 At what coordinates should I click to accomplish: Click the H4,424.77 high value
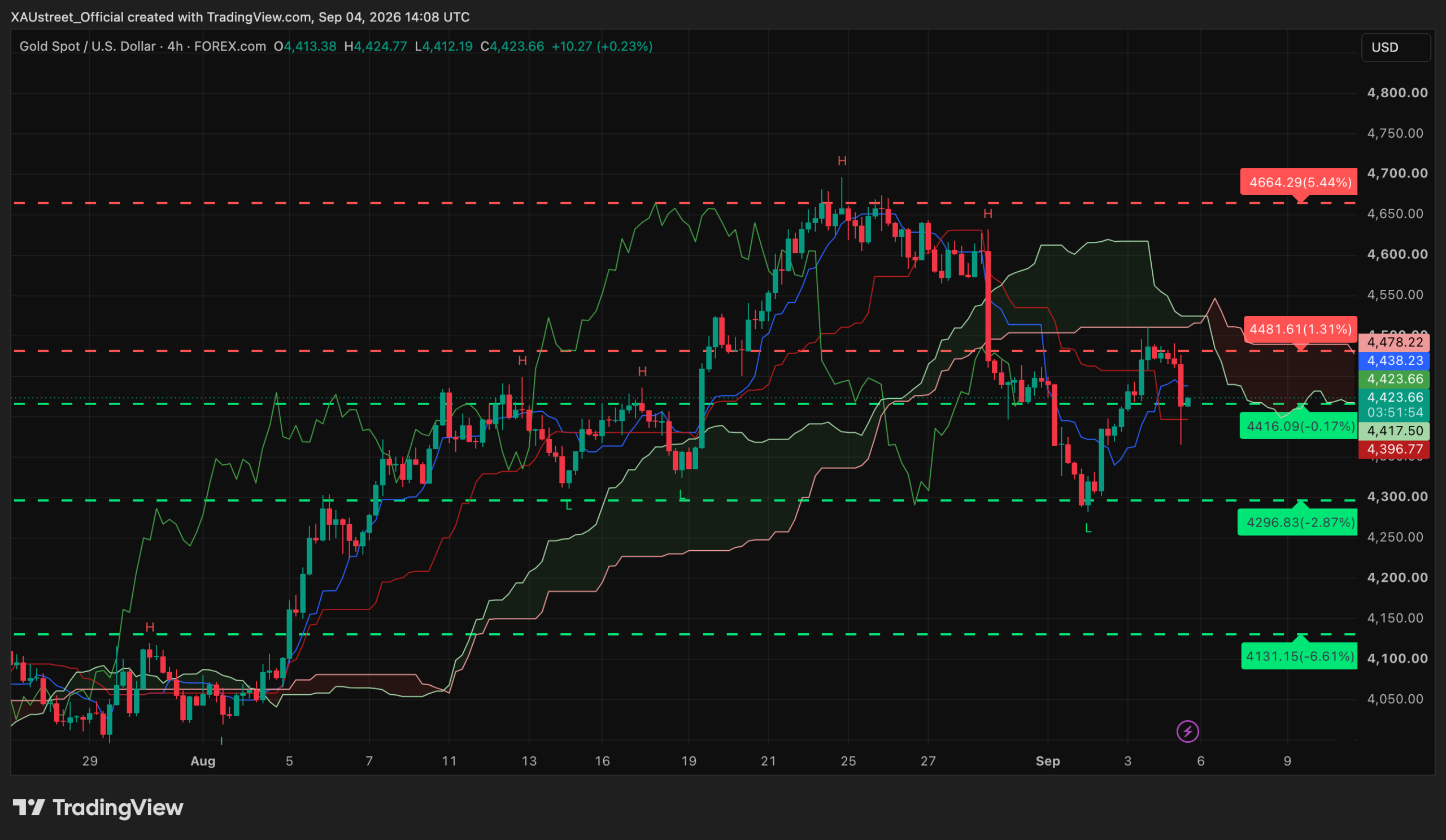pos(375,46)
